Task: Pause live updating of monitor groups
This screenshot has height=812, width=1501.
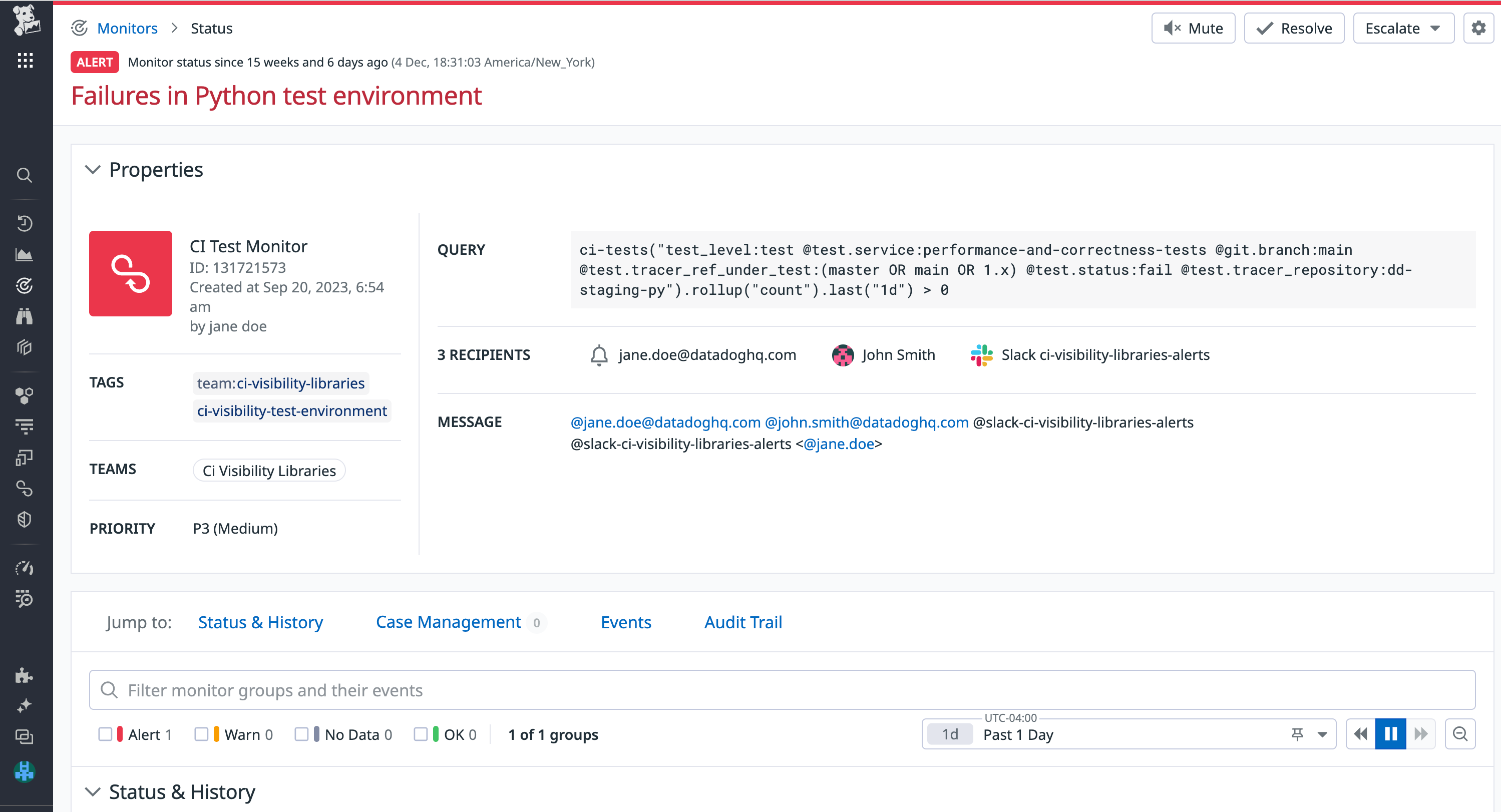Action: (x=1390, y=734)
